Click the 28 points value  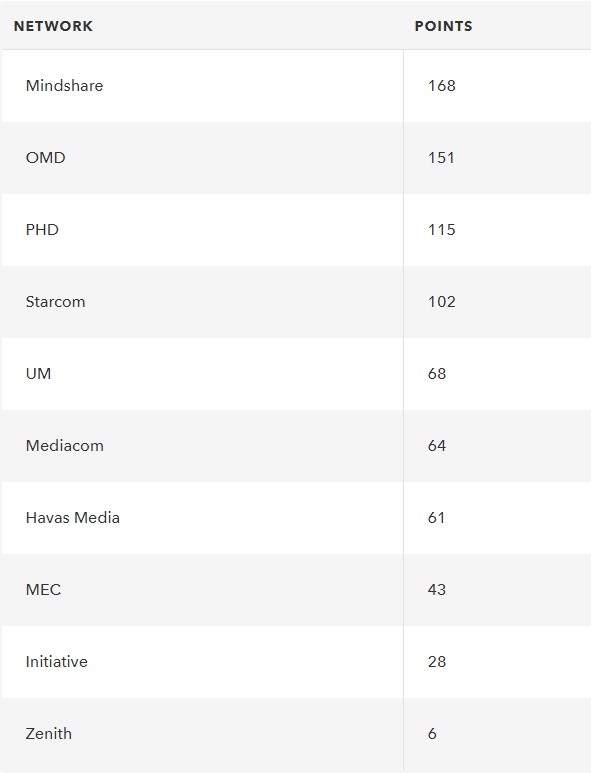pos(437,662)
